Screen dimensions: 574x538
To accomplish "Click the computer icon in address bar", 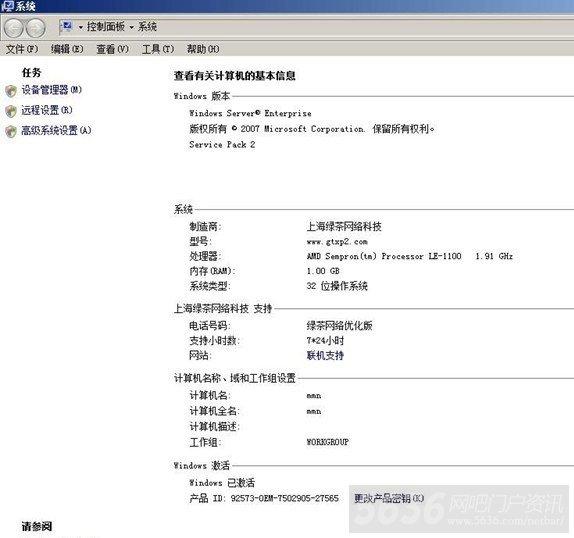I will tap(67, 26).
